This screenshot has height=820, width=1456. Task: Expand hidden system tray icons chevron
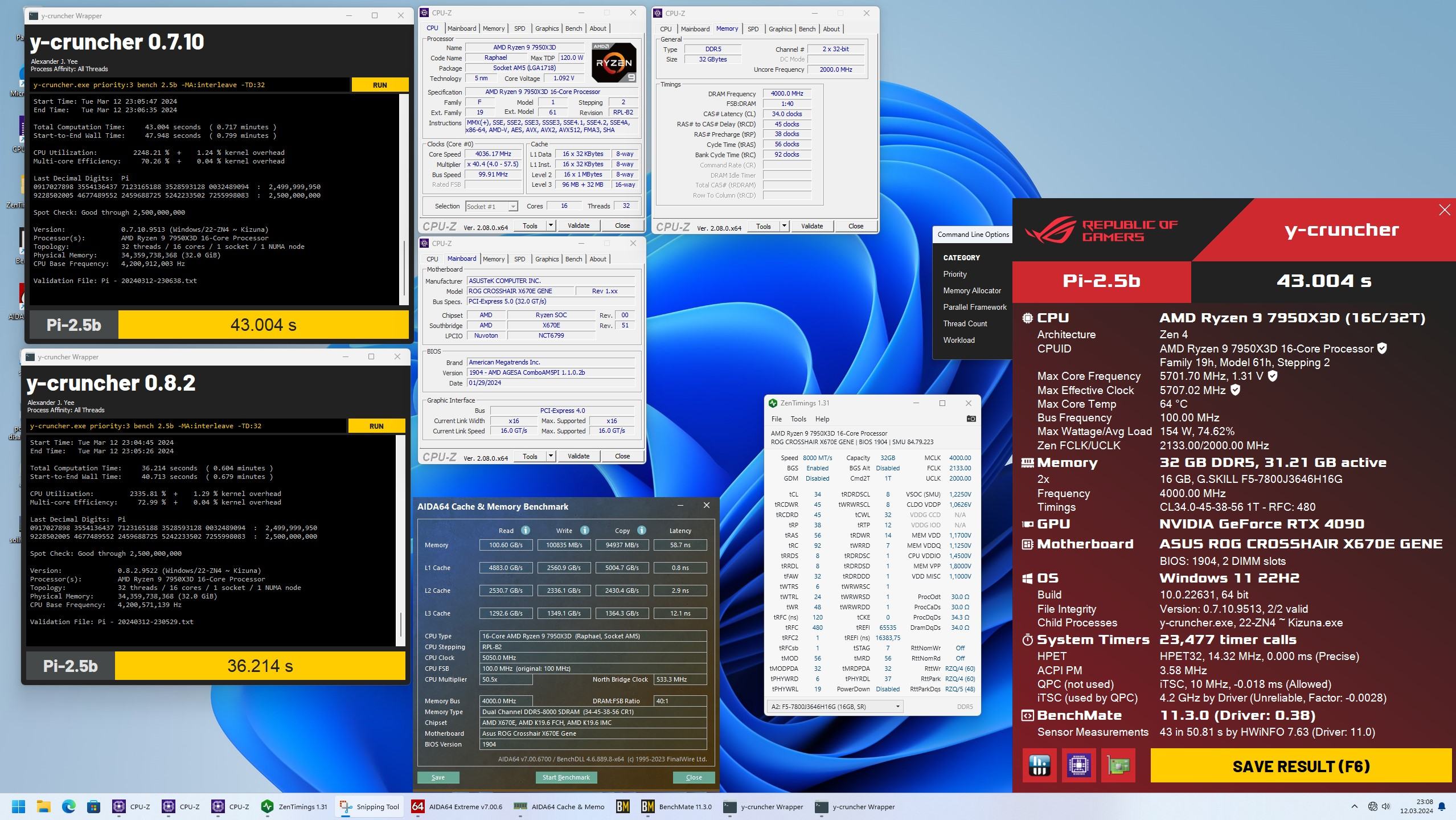click(1355, 806)
